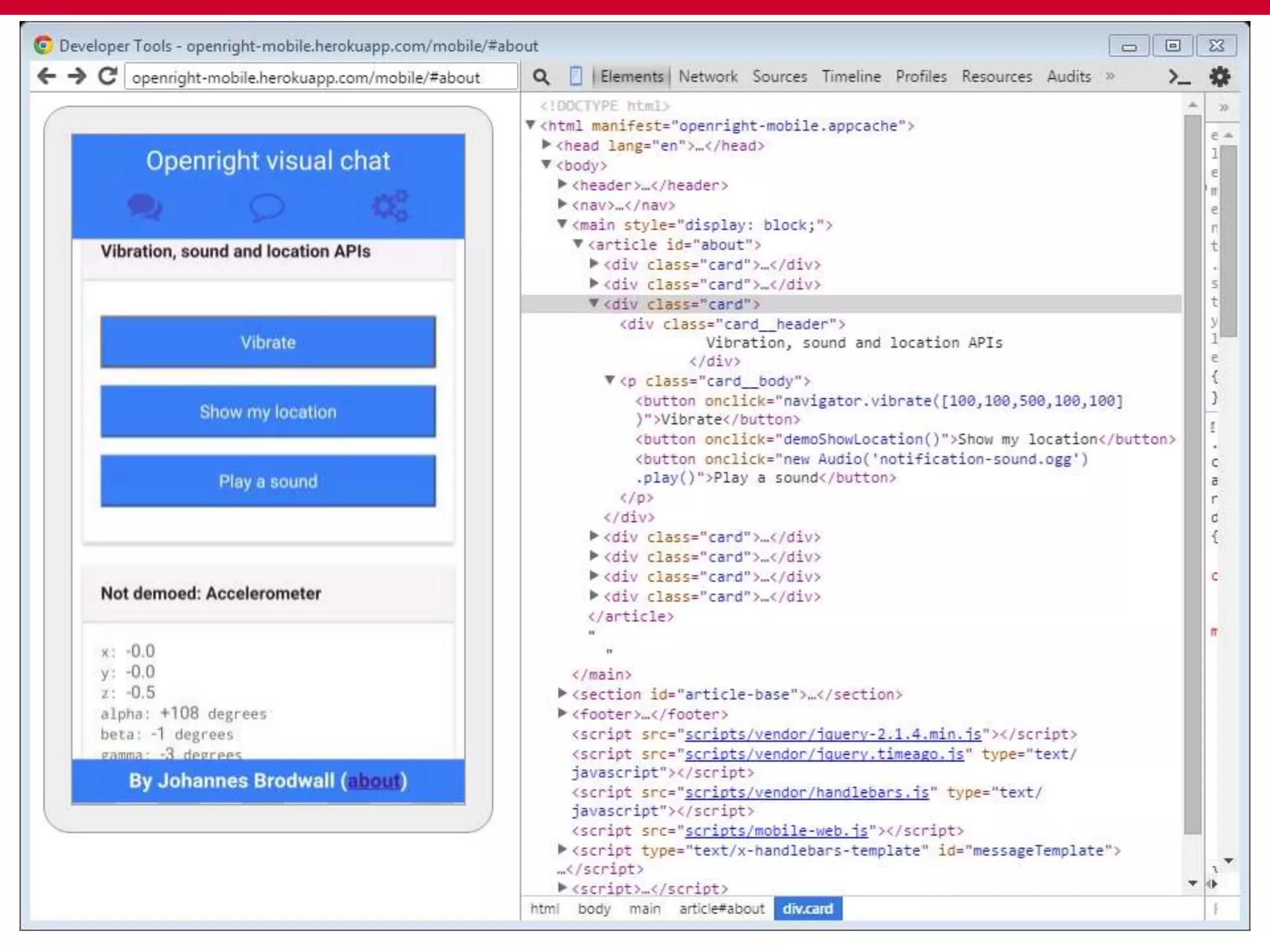Switch to the Network tab
The image size is (1270, 952).
708,76
